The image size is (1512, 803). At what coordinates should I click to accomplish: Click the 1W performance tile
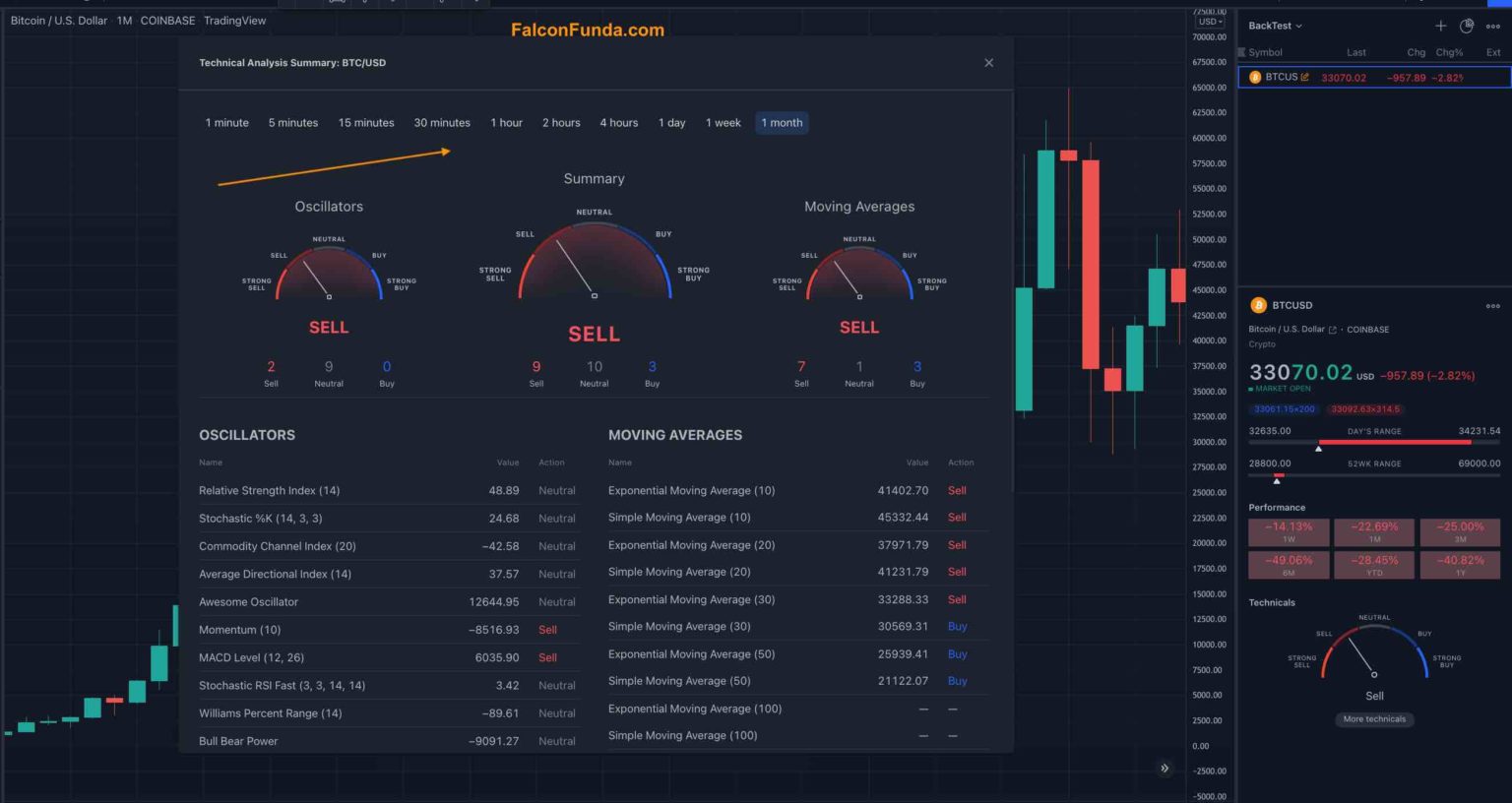(1289, 532)
